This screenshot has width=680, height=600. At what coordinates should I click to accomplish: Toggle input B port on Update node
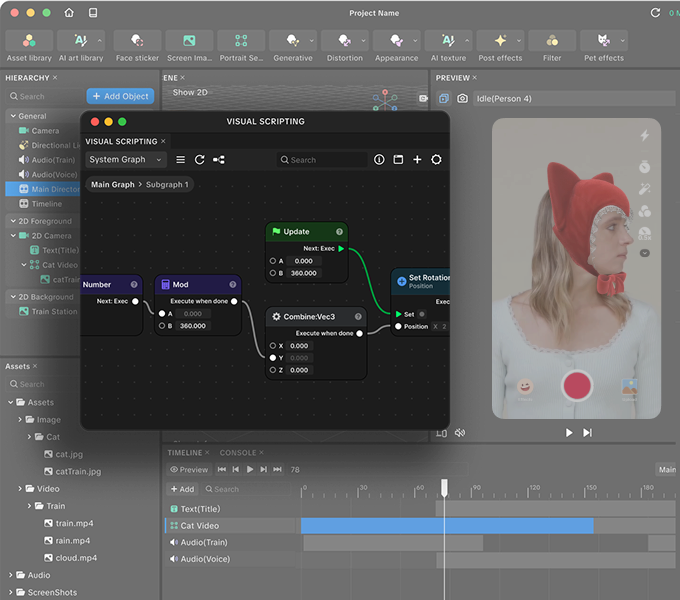pos(272,273)
